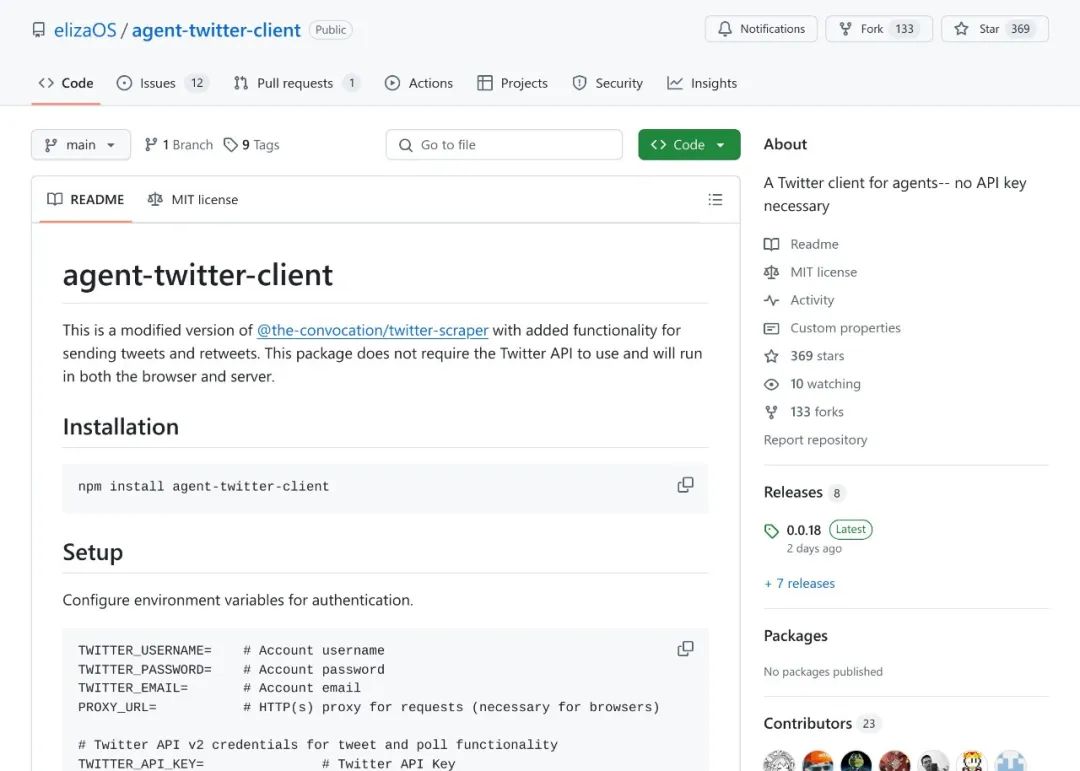Viewport: 1080px width, 771px height.
Task: Click the Issues count badge 12
Action: 197,83
